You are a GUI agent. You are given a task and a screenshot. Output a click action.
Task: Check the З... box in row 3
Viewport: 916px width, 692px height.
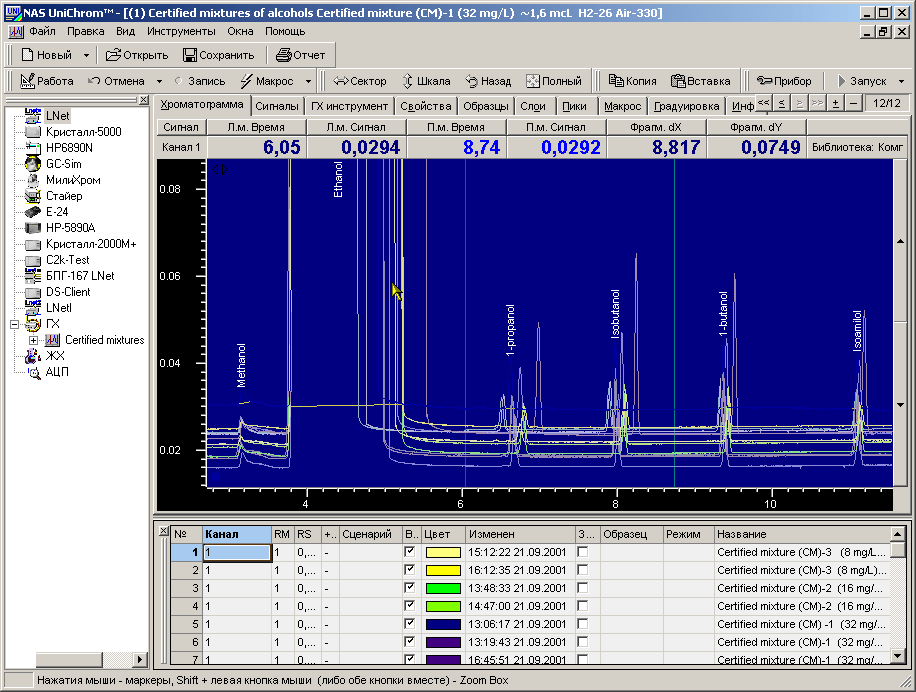pyautogui.click(x=582, y=588)
